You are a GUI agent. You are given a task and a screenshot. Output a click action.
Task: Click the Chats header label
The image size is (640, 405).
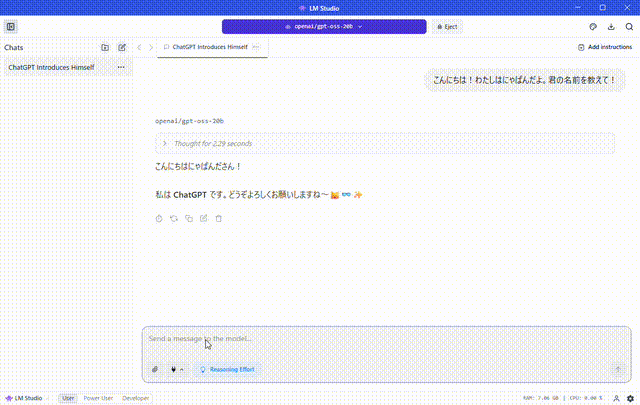13,47
